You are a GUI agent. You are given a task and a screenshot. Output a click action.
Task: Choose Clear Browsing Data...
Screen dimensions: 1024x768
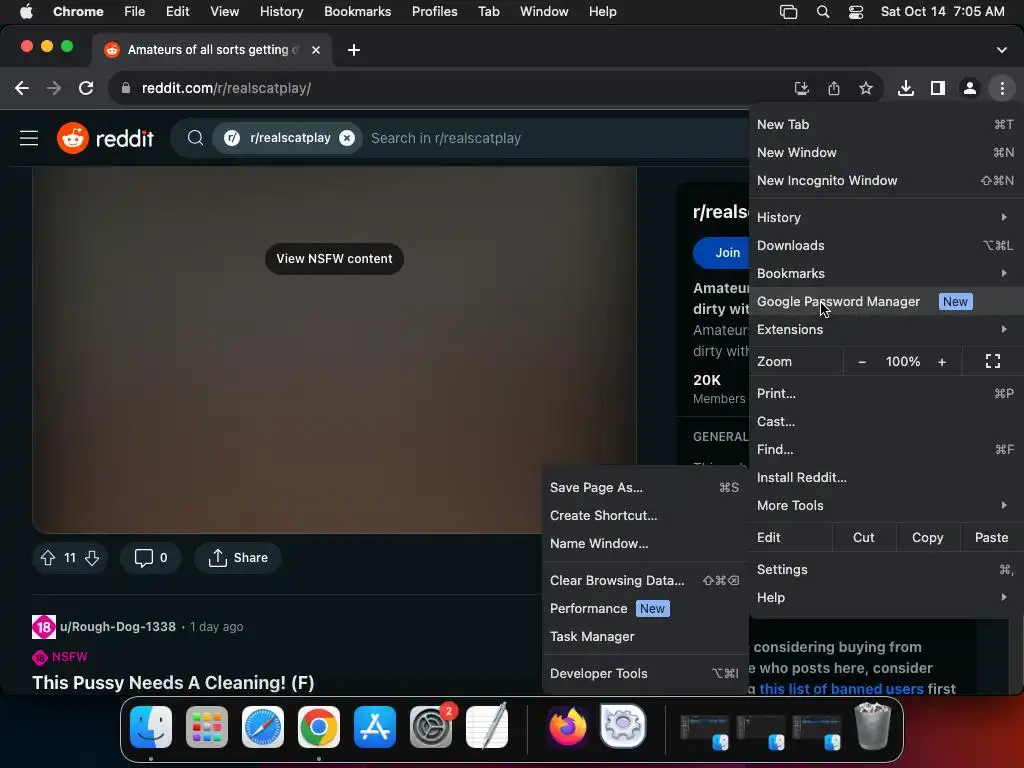645,581
